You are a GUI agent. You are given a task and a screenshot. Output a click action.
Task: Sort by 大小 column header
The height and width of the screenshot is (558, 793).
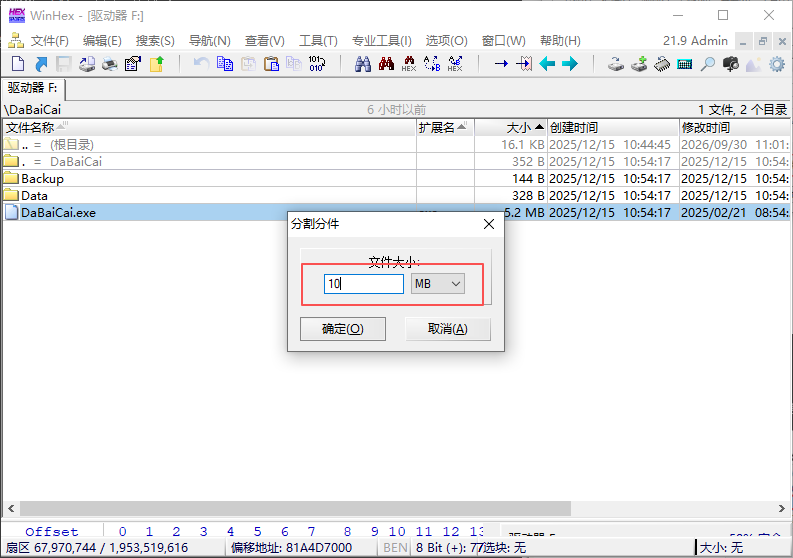pos(511,127)
